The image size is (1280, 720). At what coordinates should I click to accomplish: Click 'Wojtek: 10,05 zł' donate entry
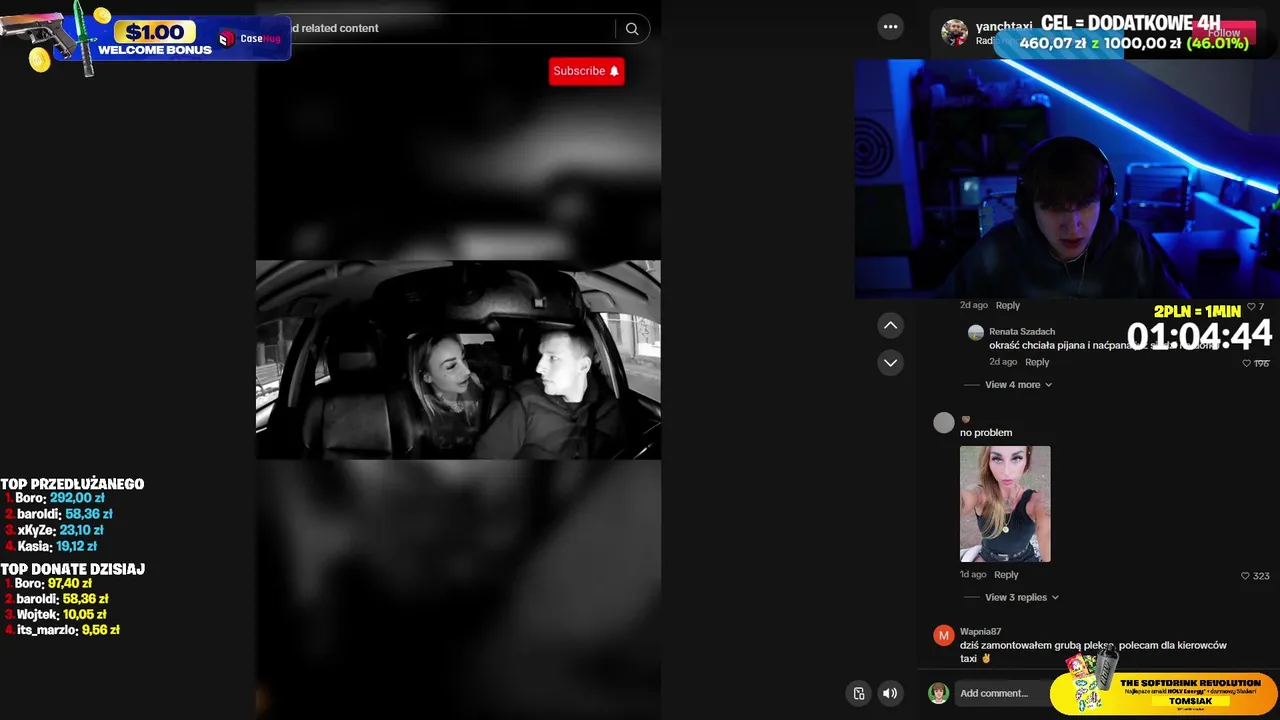click(55, 615)
